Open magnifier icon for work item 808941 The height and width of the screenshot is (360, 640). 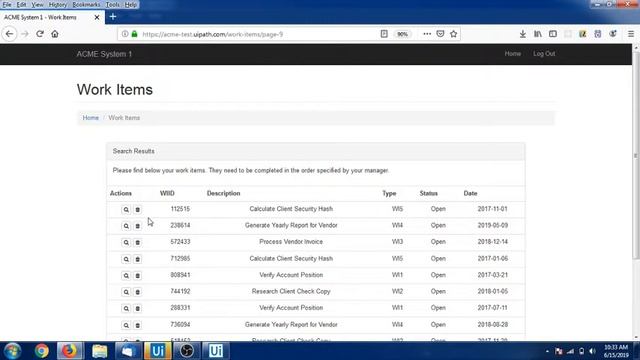click(x=126, y=276)
